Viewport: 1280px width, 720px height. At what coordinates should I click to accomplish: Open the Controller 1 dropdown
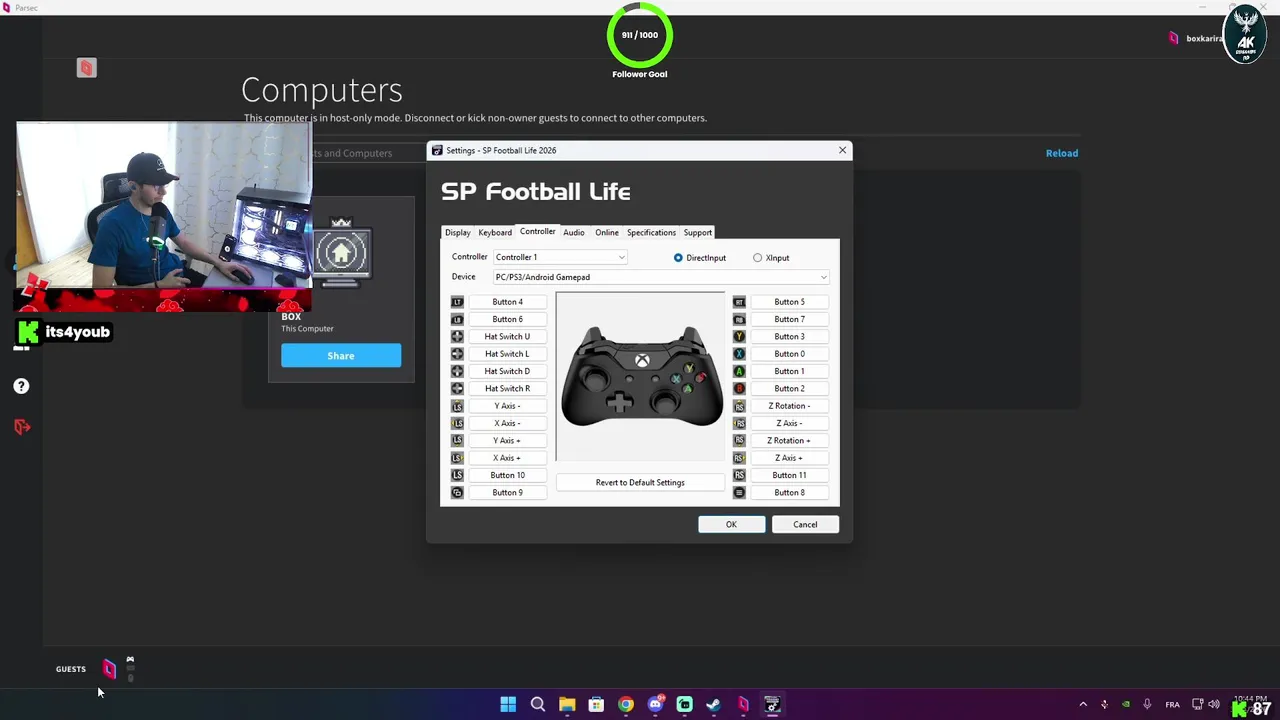coord(560,257)
